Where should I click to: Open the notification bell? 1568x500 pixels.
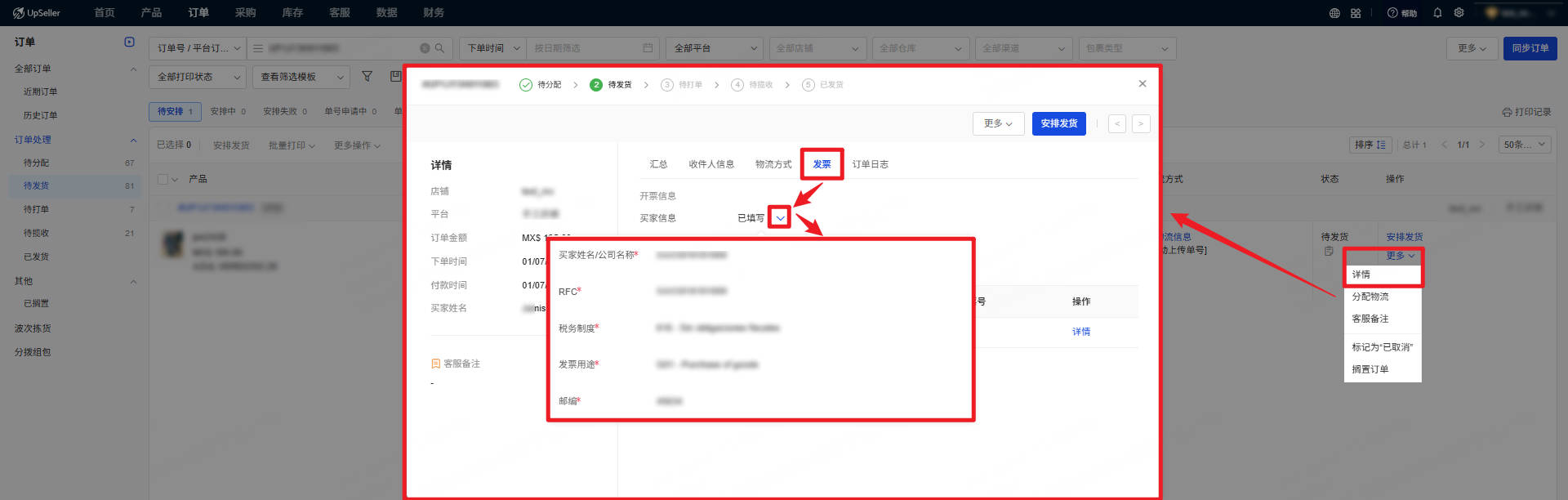click(1437, 13)
